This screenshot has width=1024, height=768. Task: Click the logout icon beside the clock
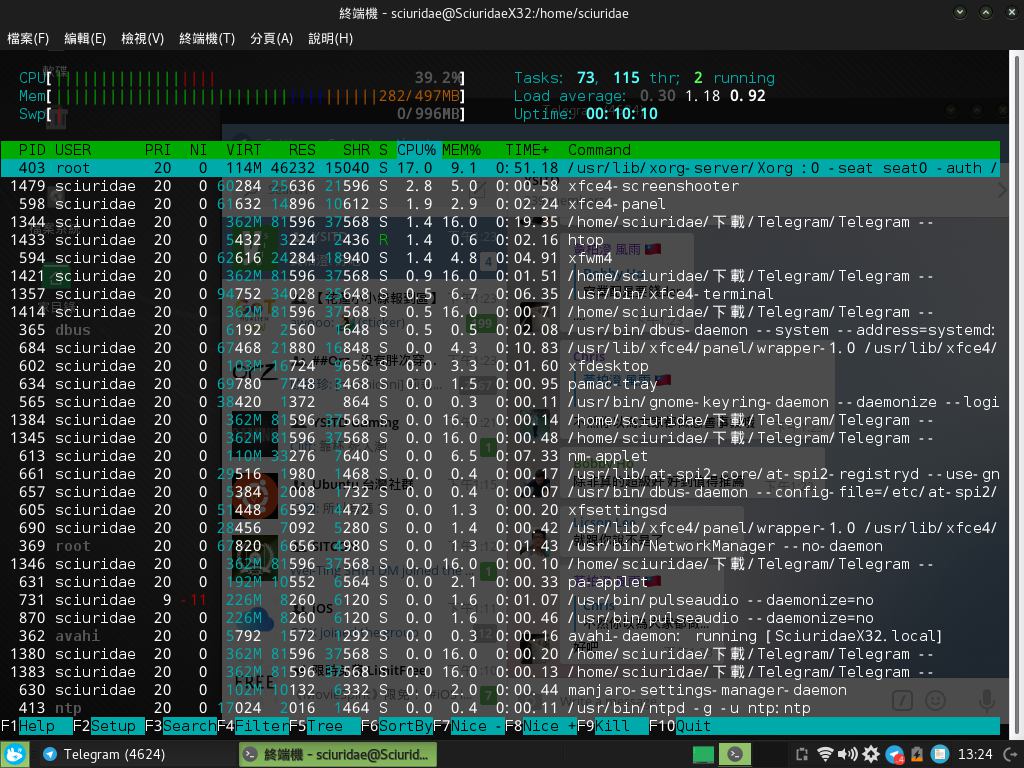point(1009,754)
